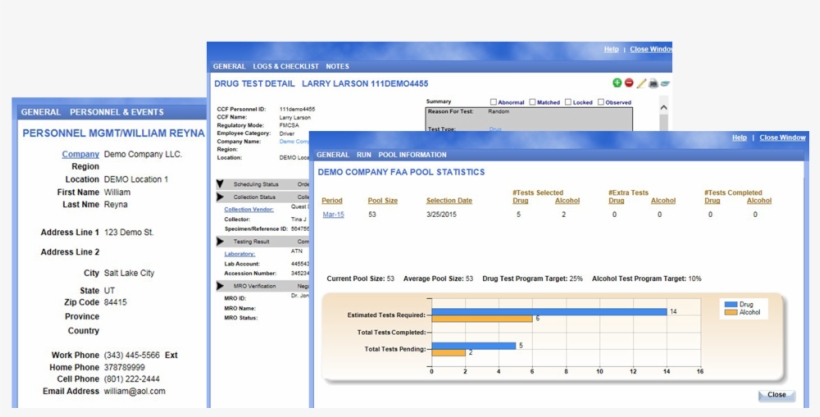Click the icon right of the printer icon
The width and height of the screenshot is (820, 417).
pyautogui.click(x=665, y=83)
